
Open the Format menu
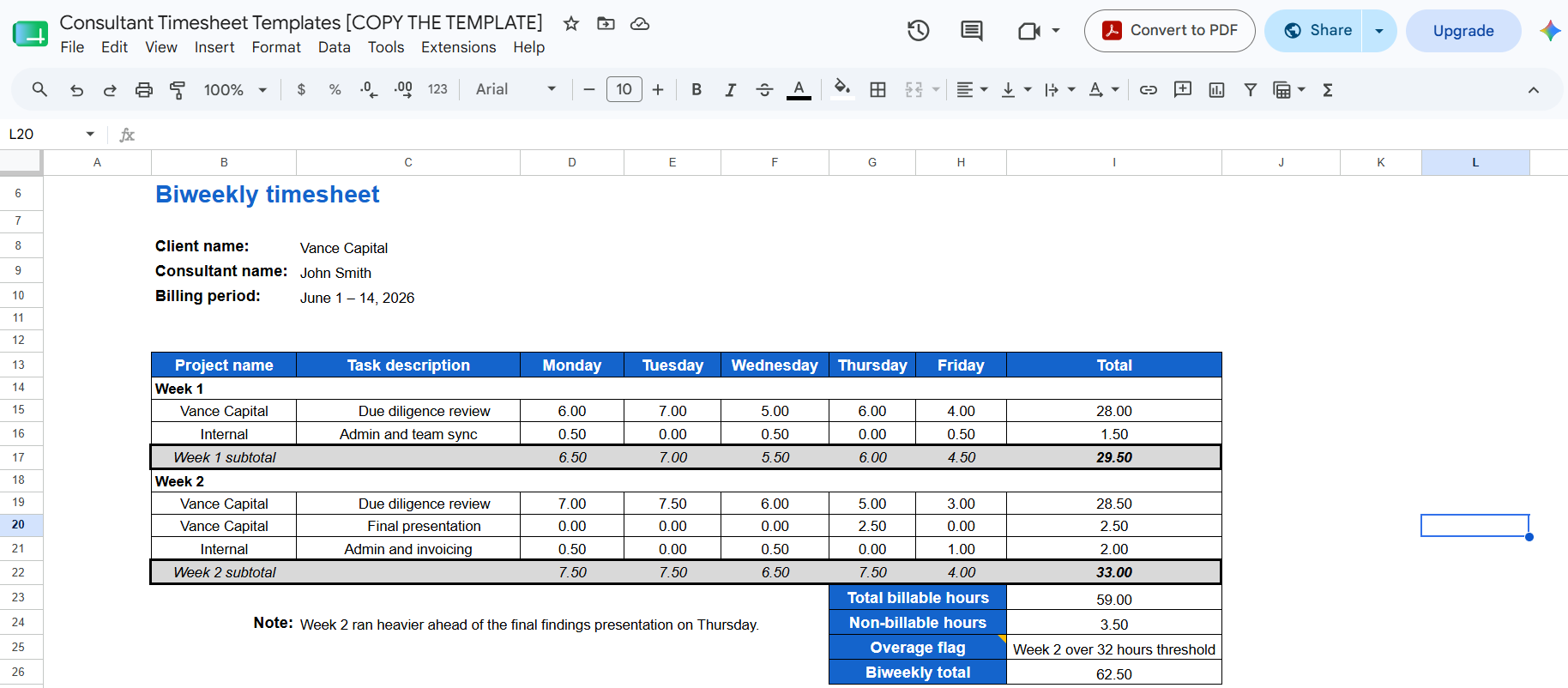tap(276, 47)
